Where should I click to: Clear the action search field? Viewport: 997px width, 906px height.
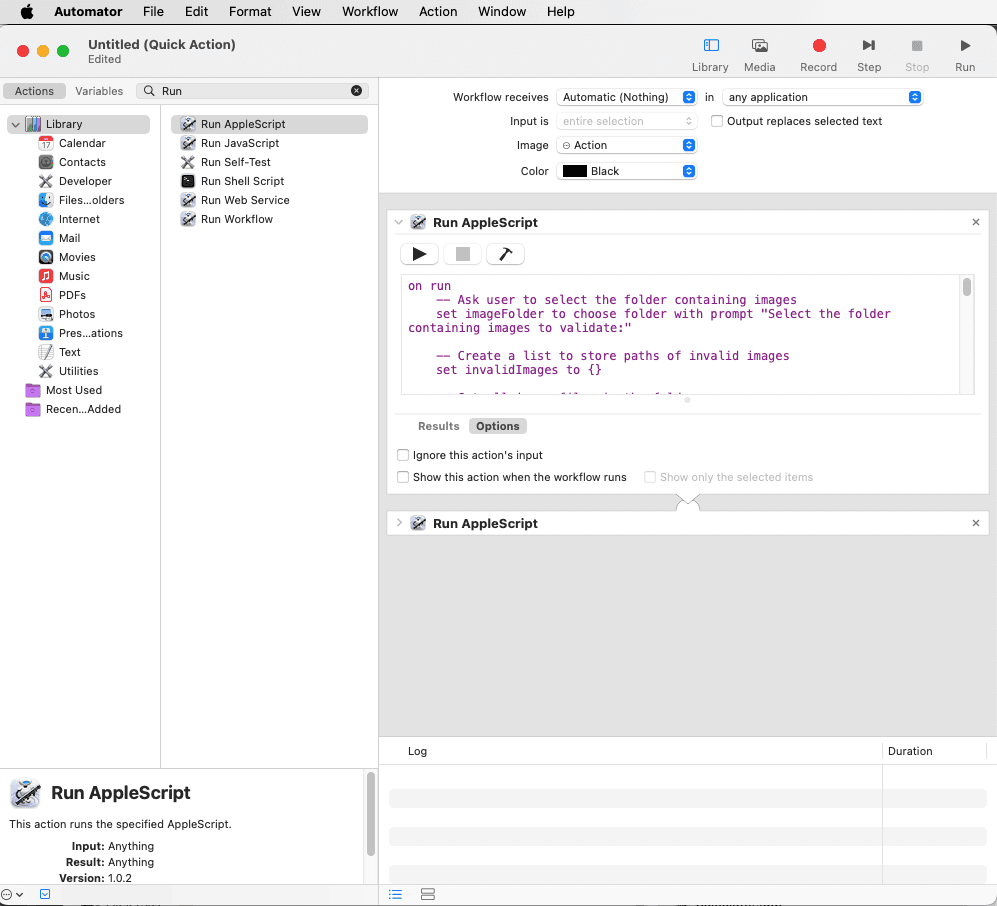[357, 91]
